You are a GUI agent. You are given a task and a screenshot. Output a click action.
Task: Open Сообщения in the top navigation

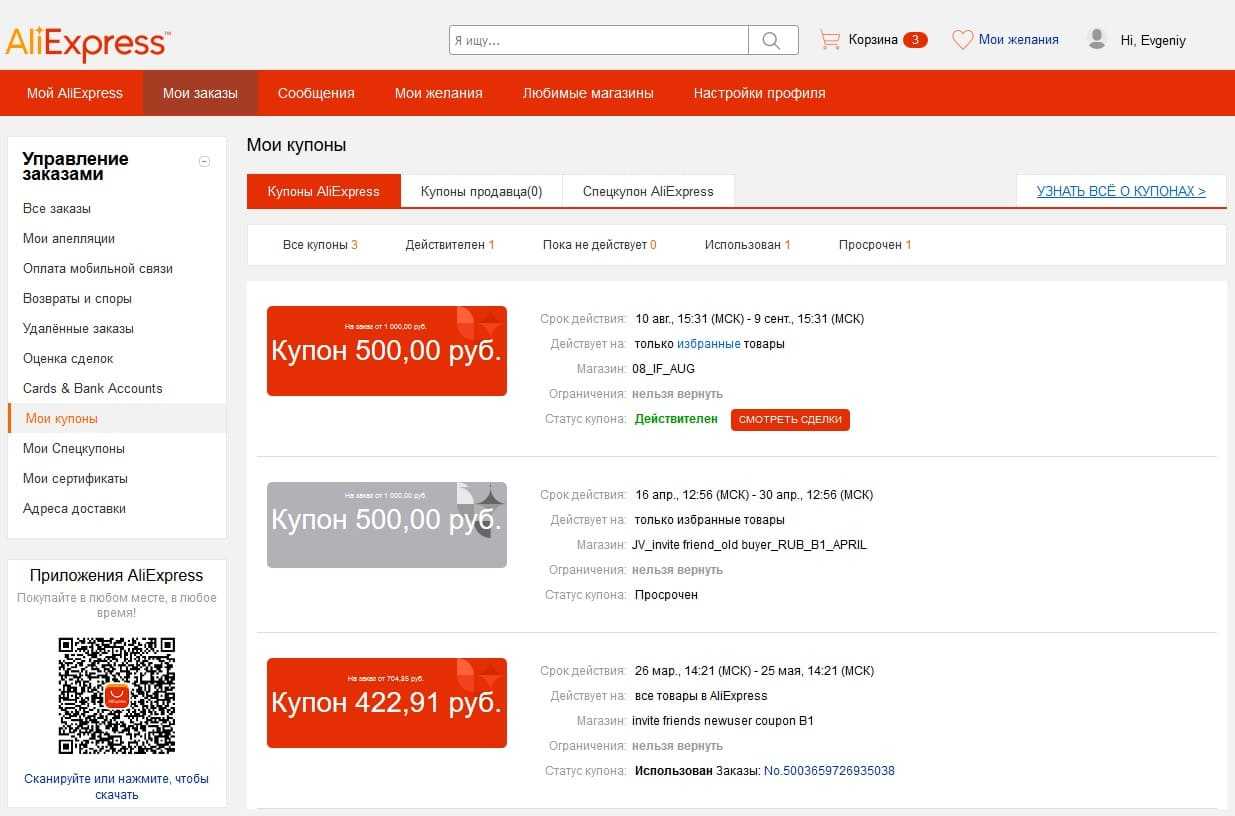(316, 93)
